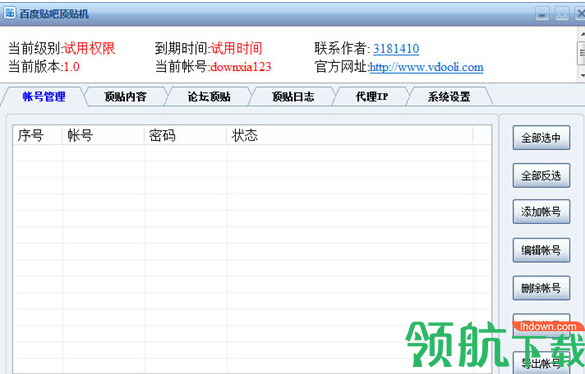This screenshot has height=374, width=585.
Task: Click the current account text downxia123
Action: pos(241,67)
